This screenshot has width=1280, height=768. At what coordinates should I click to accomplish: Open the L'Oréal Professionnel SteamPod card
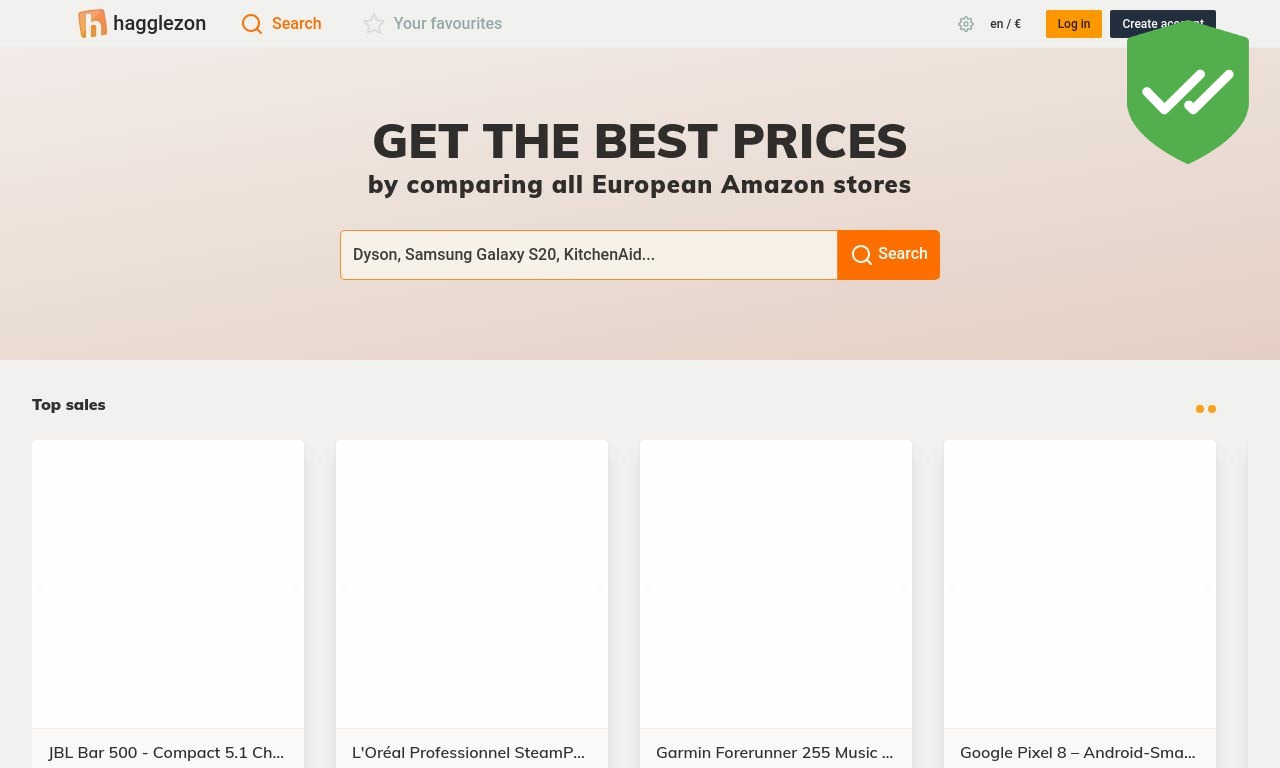[x=472, y=604]
